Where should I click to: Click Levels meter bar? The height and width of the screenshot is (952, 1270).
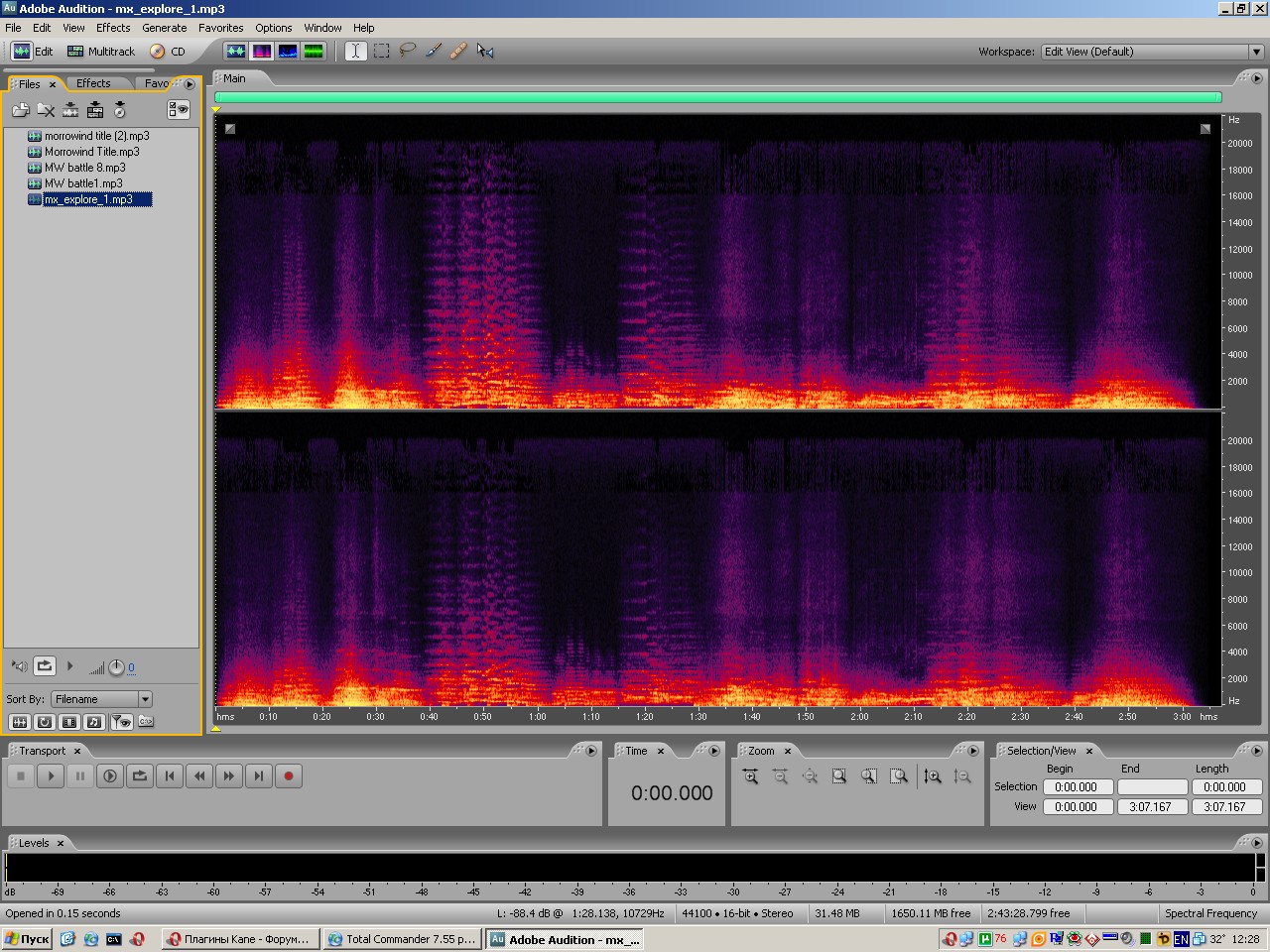click(x=631, y=868)
